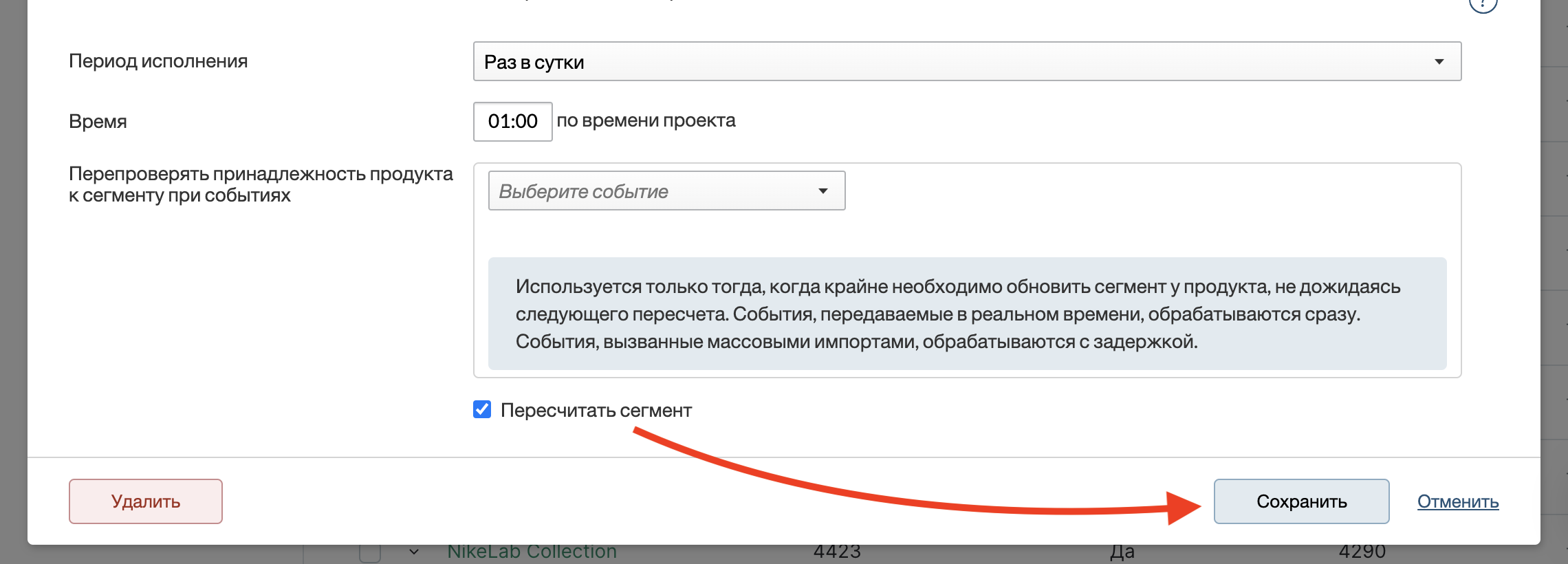1568x564 pixels.
Task: Click the 4423 cell in background table
Action: pos(837,552)
